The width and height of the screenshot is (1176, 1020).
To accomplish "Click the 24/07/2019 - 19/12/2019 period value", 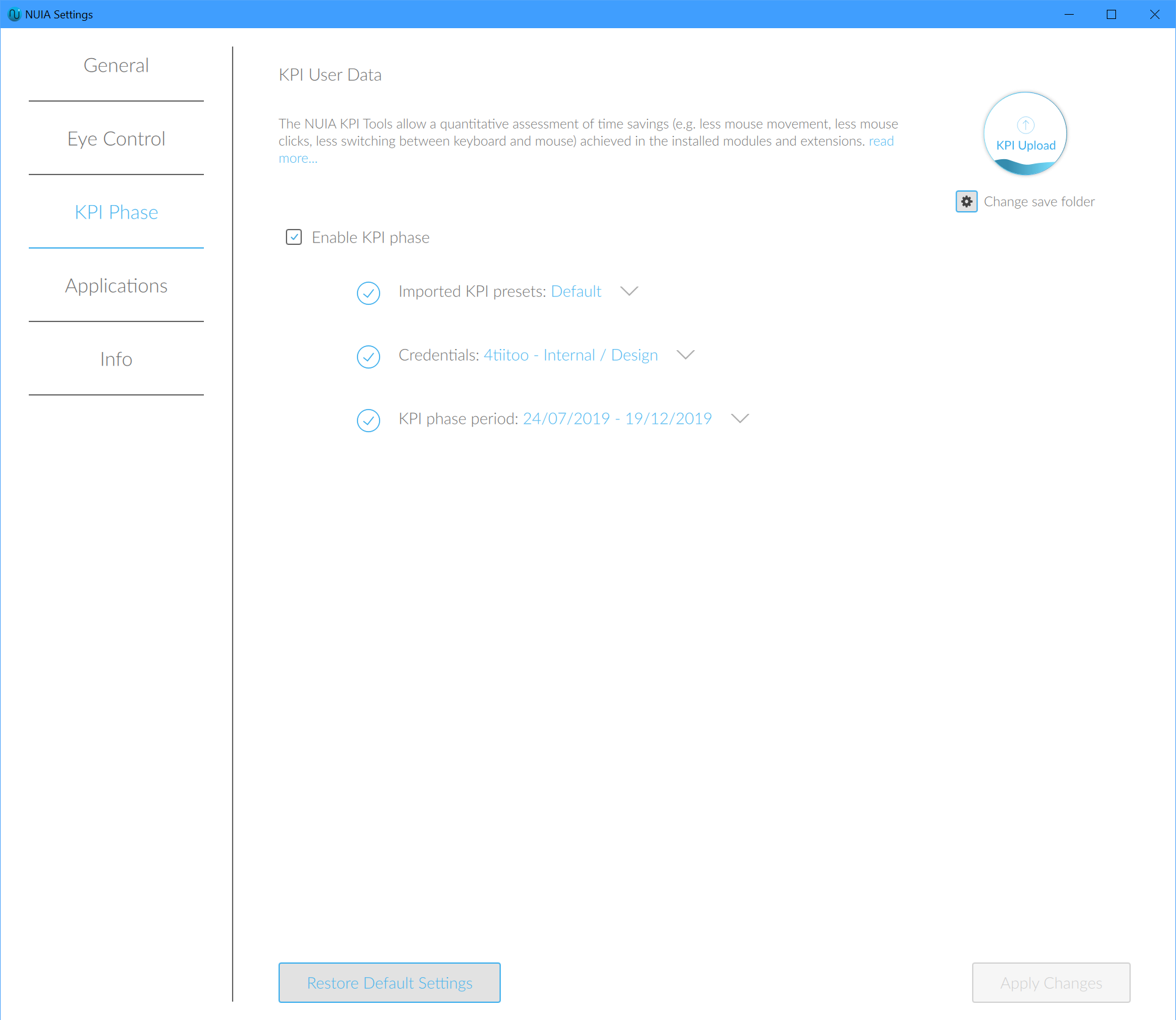I will pyautogui.click(x=617, y=419).
